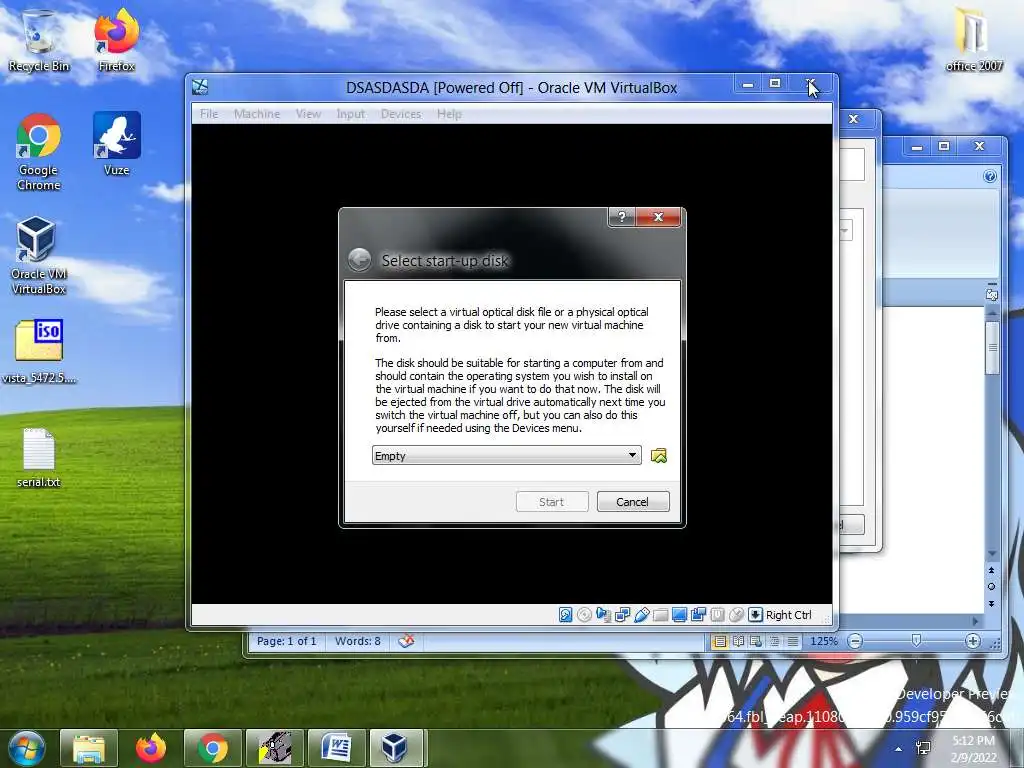
Task: Switch to Word from the taskbar
Action: [x=336, y=748]
